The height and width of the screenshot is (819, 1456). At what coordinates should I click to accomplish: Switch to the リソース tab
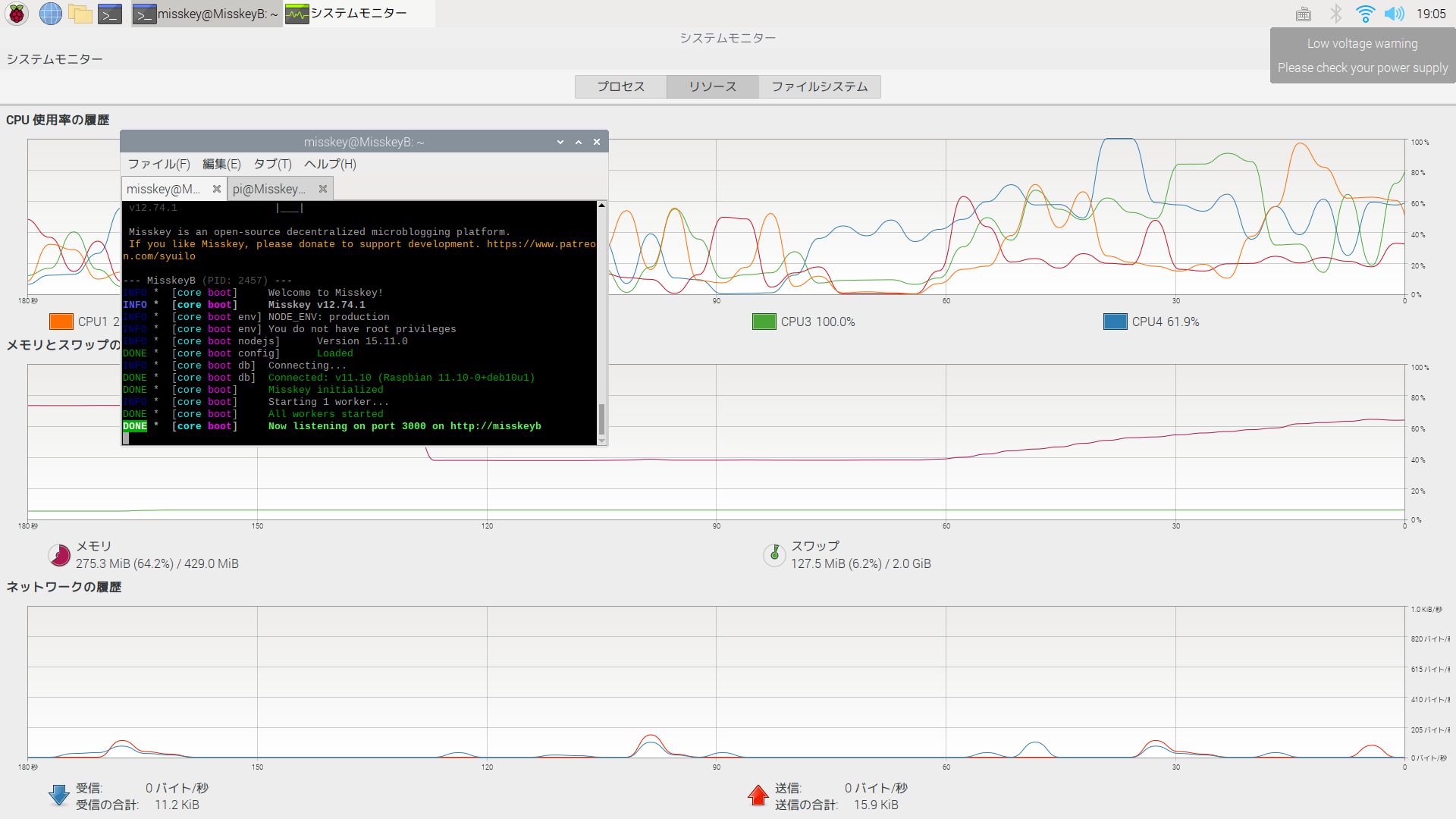point(713,86)
